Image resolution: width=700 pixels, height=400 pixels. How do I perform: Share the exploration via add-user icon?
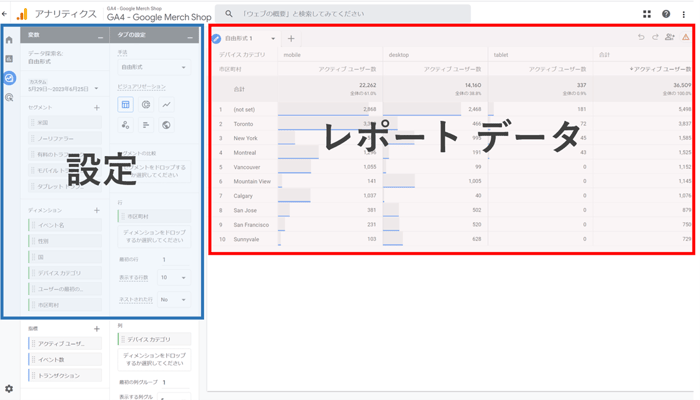(670, 38)
